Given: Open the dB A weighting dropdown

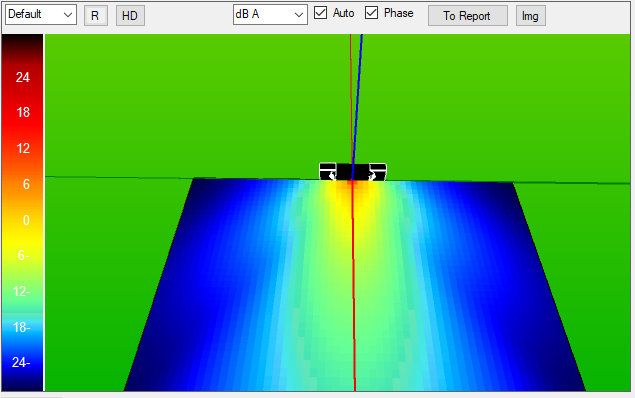Looking at the screenshot, I should pos(270,15).
